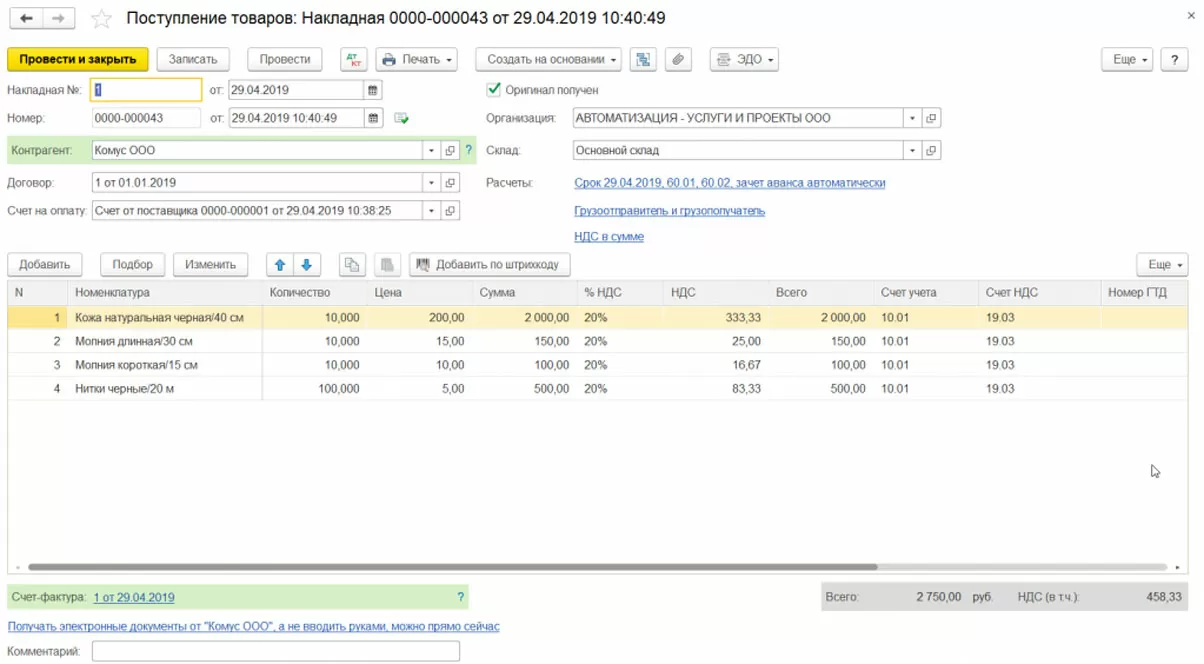
Task: Open the Печать menu
Action: [x=416, y=60]
